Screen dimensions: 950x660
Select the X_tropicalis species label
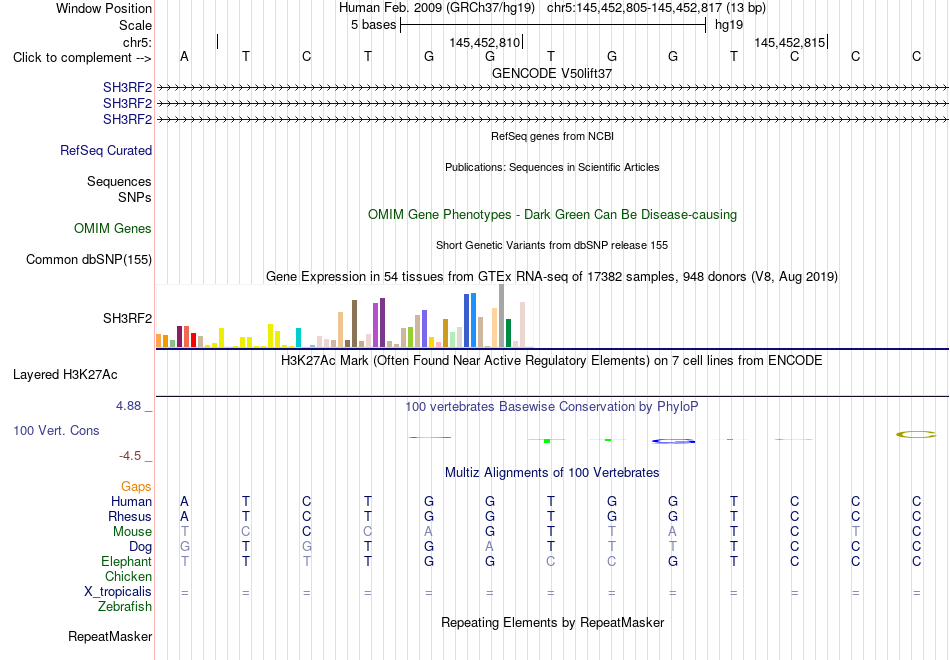[118, 592]
